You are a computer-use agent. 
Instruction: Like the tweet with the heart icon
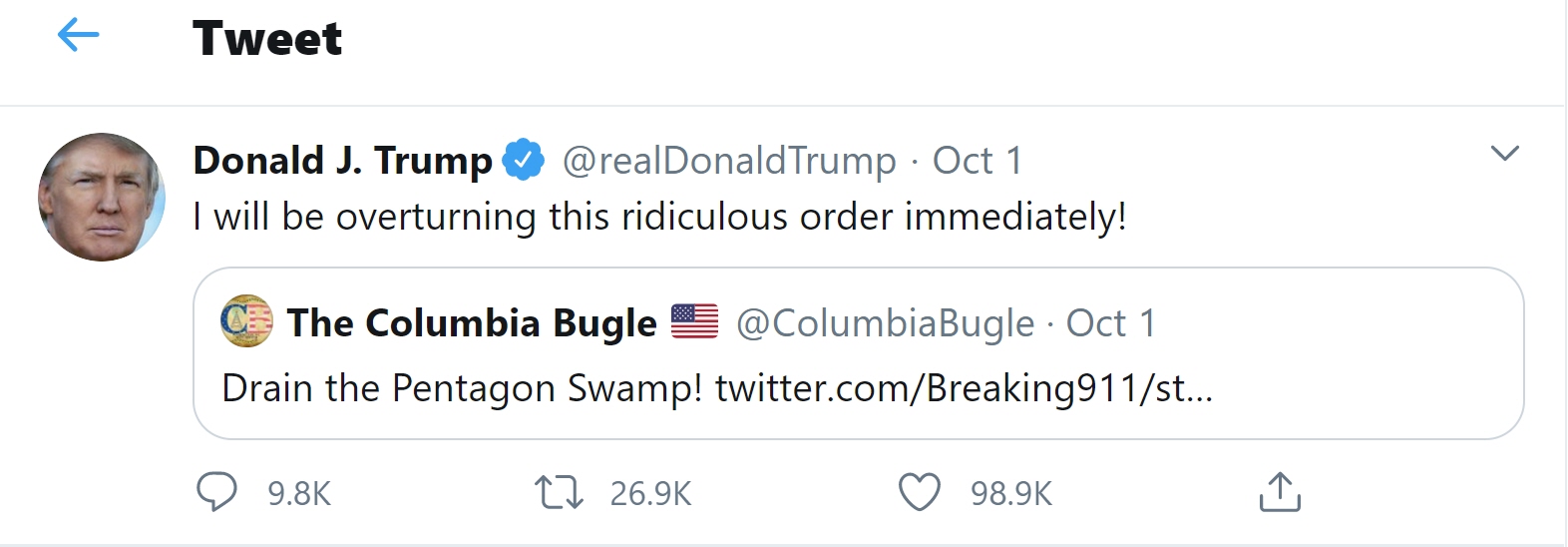[919, 492]
